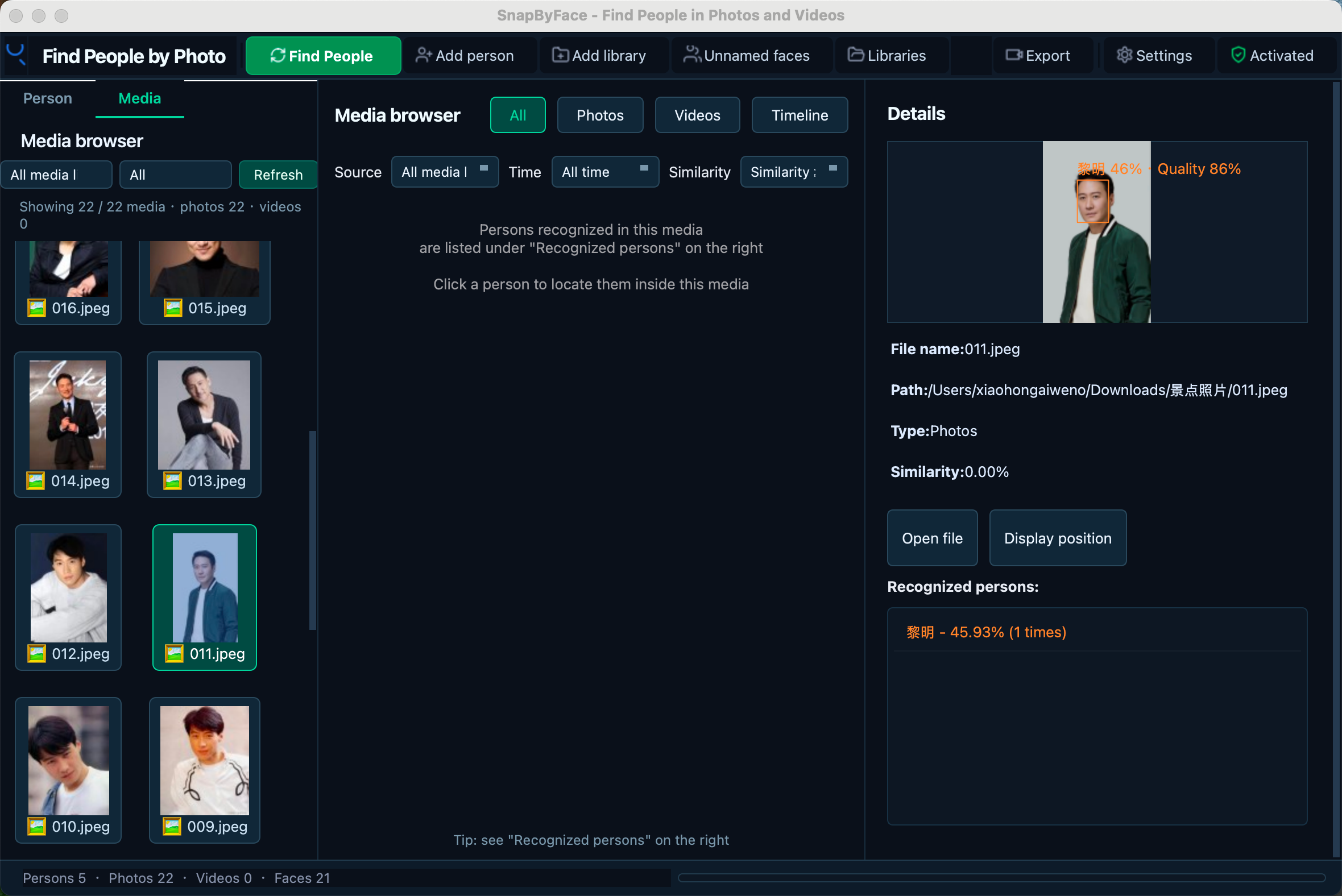
Task: Click the image icon beside 016.jpeg
Action: (36, 308)
